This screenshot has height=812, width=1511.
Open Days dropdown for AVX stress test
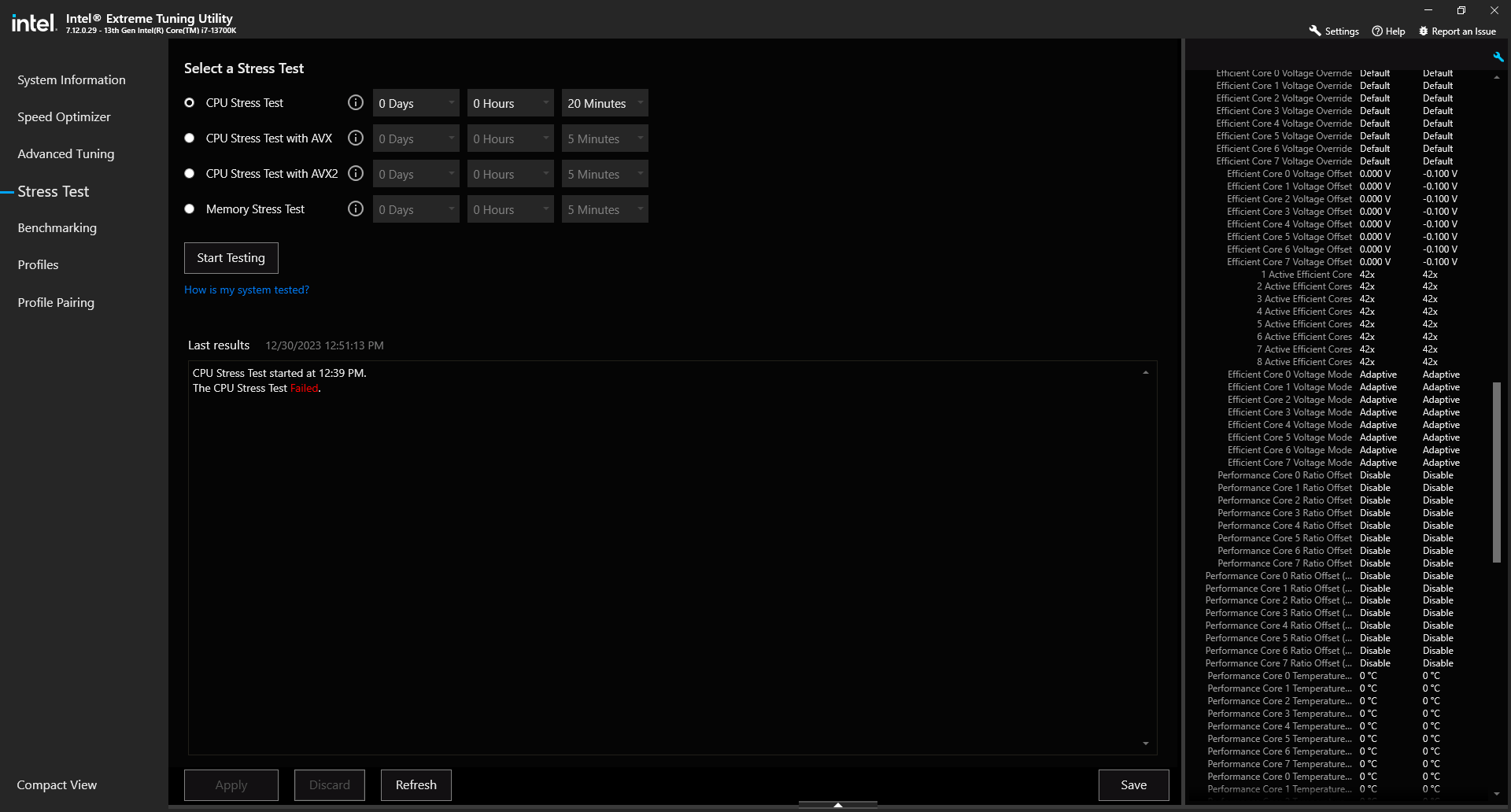pyautogui.click(x=416, y=138)
